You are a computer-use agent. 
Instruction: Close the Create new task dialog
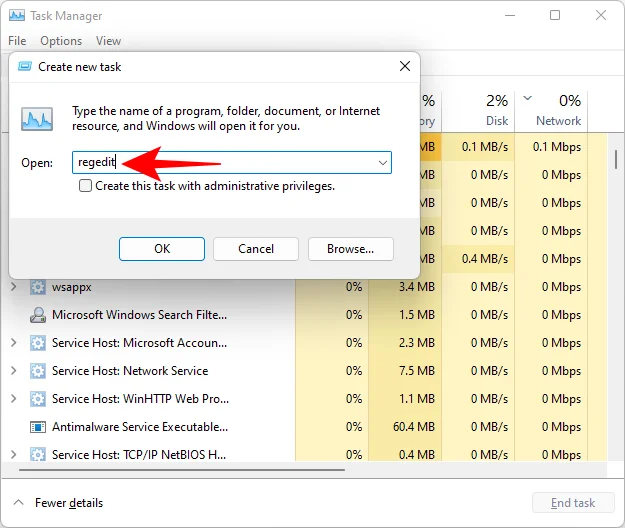(x=405, y=66)
